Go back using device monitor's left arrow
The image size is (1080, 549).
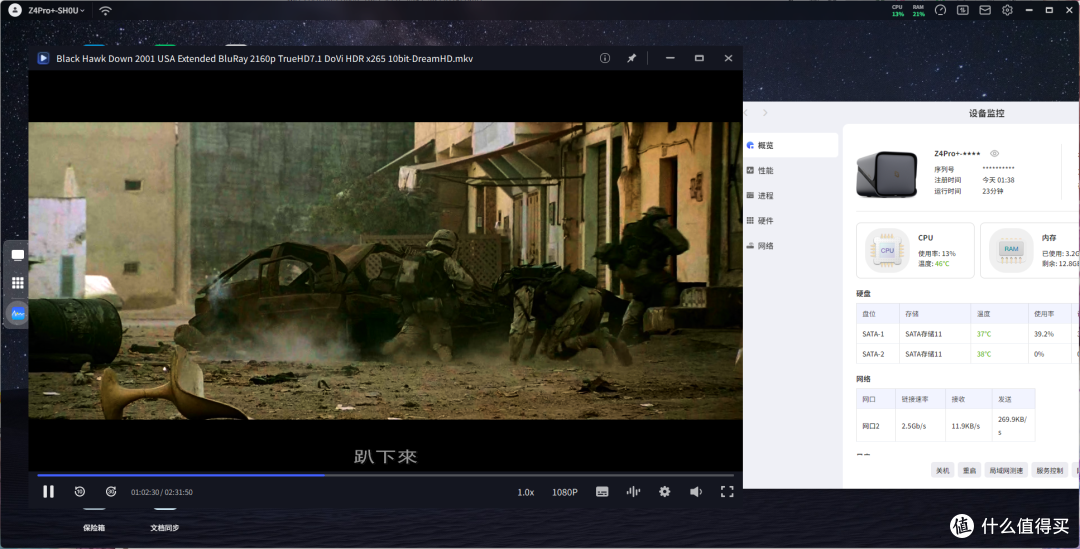coord(747,113)
